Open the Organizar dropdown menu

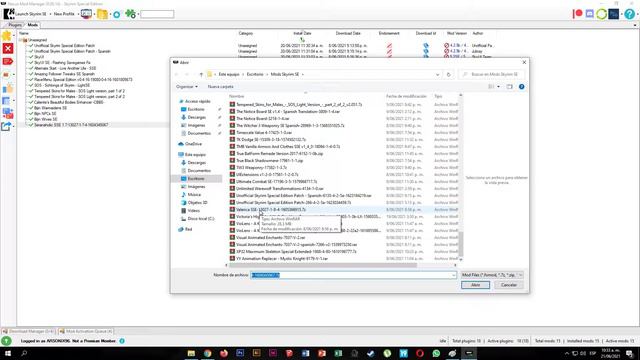coord(187,87)
